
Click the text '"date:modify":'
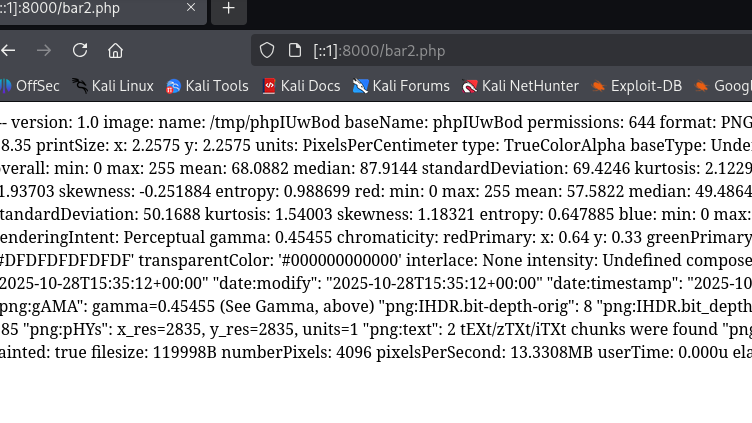click(266, 284)
